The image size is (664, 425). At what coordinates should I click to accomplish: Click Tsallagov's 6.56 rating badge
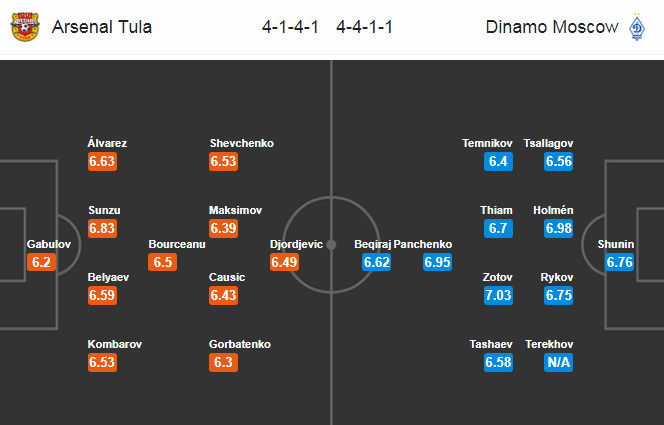tap(558, 161)
